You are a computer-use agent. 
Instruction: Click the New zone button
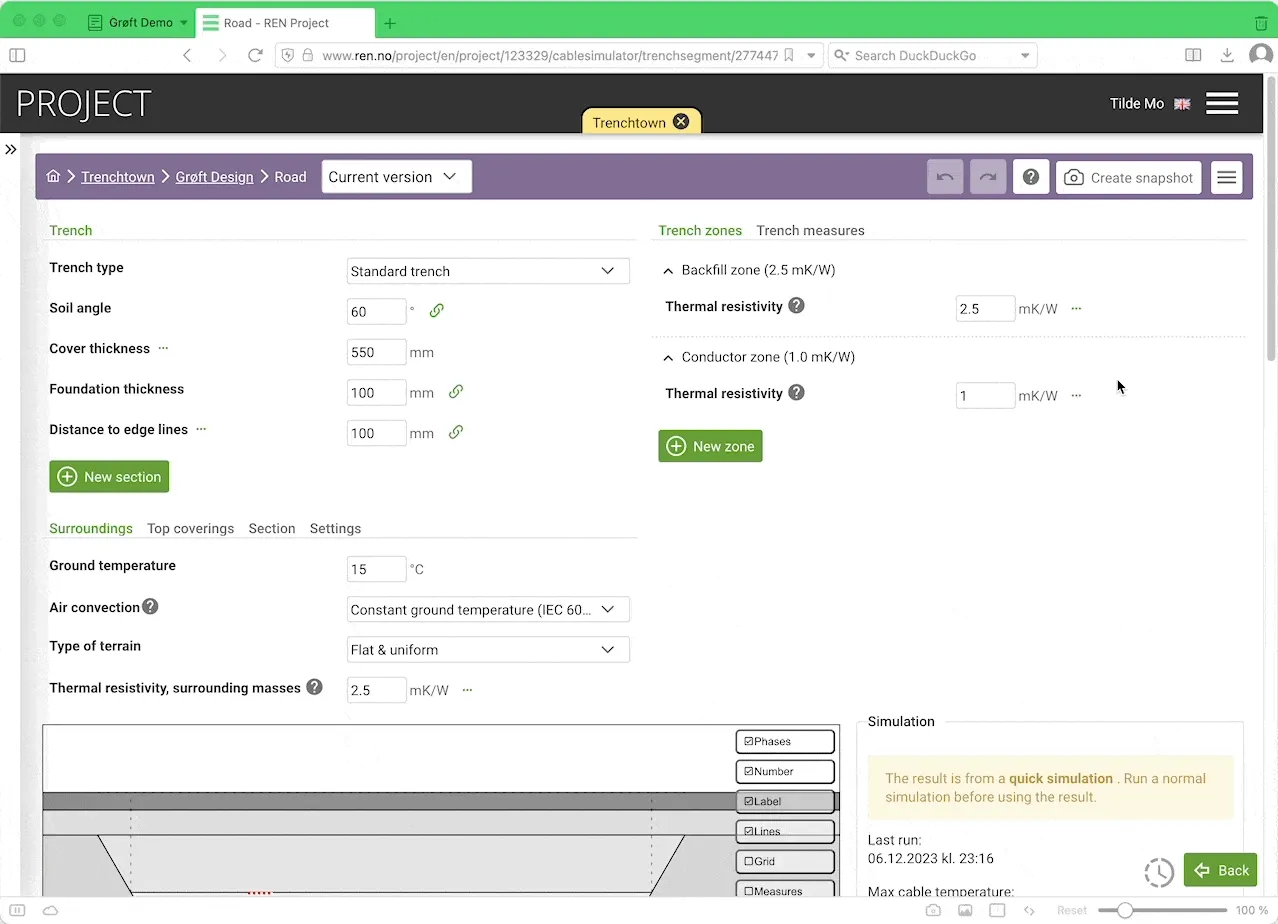point(710,446)
